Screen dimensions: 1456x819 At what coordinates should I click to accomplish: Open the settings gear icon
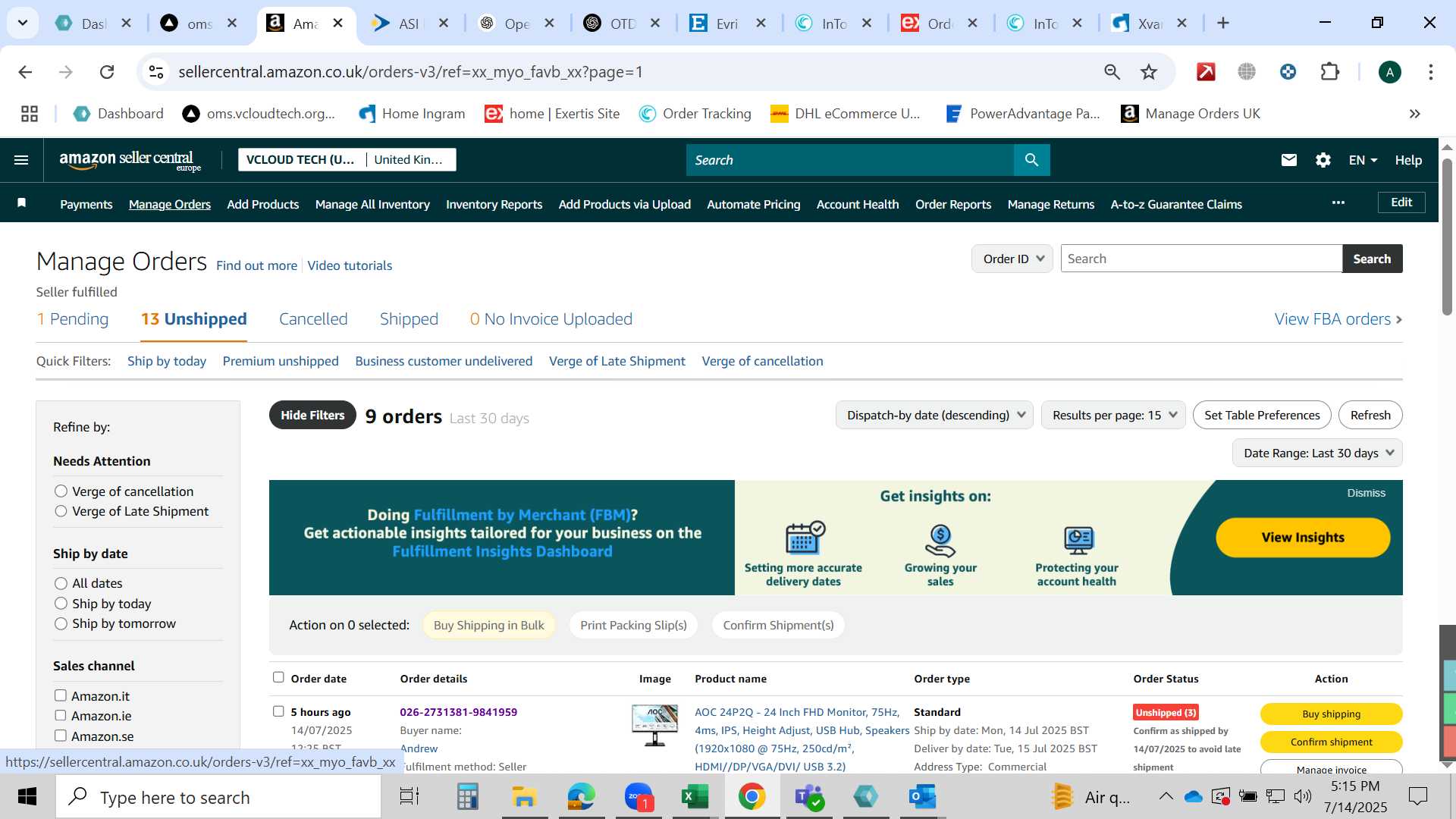(1323, 160)
